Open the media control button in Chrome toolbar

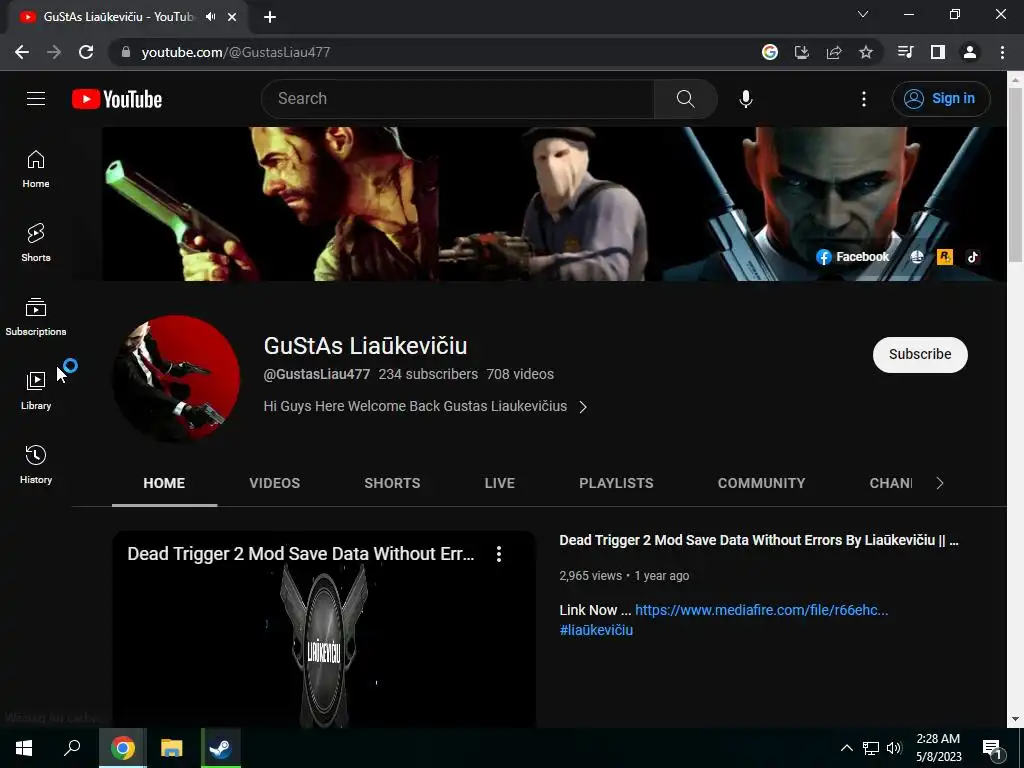[x=905, y=52]
